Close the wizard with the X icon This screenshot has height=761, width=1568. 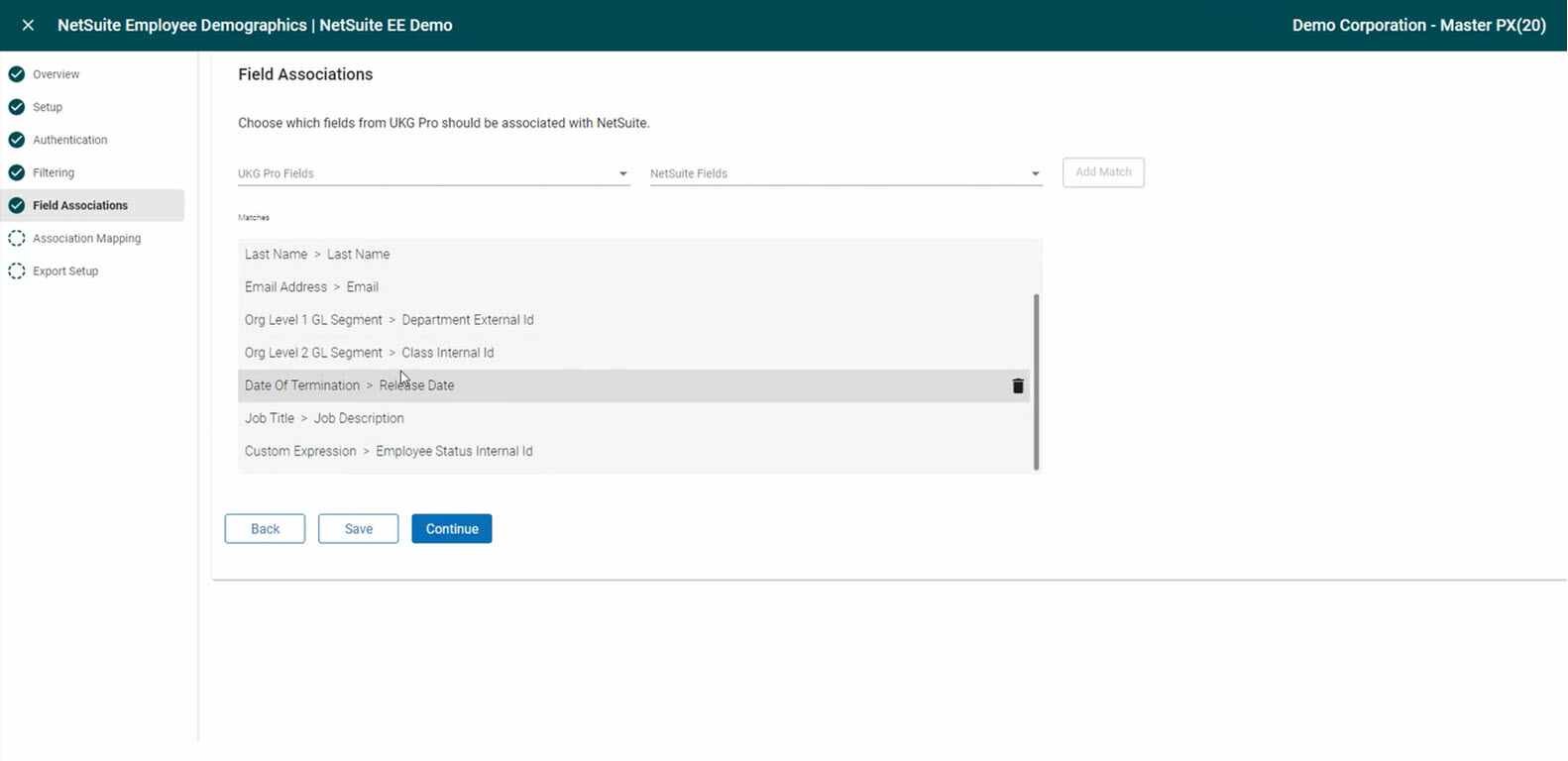tap(28, 26)
